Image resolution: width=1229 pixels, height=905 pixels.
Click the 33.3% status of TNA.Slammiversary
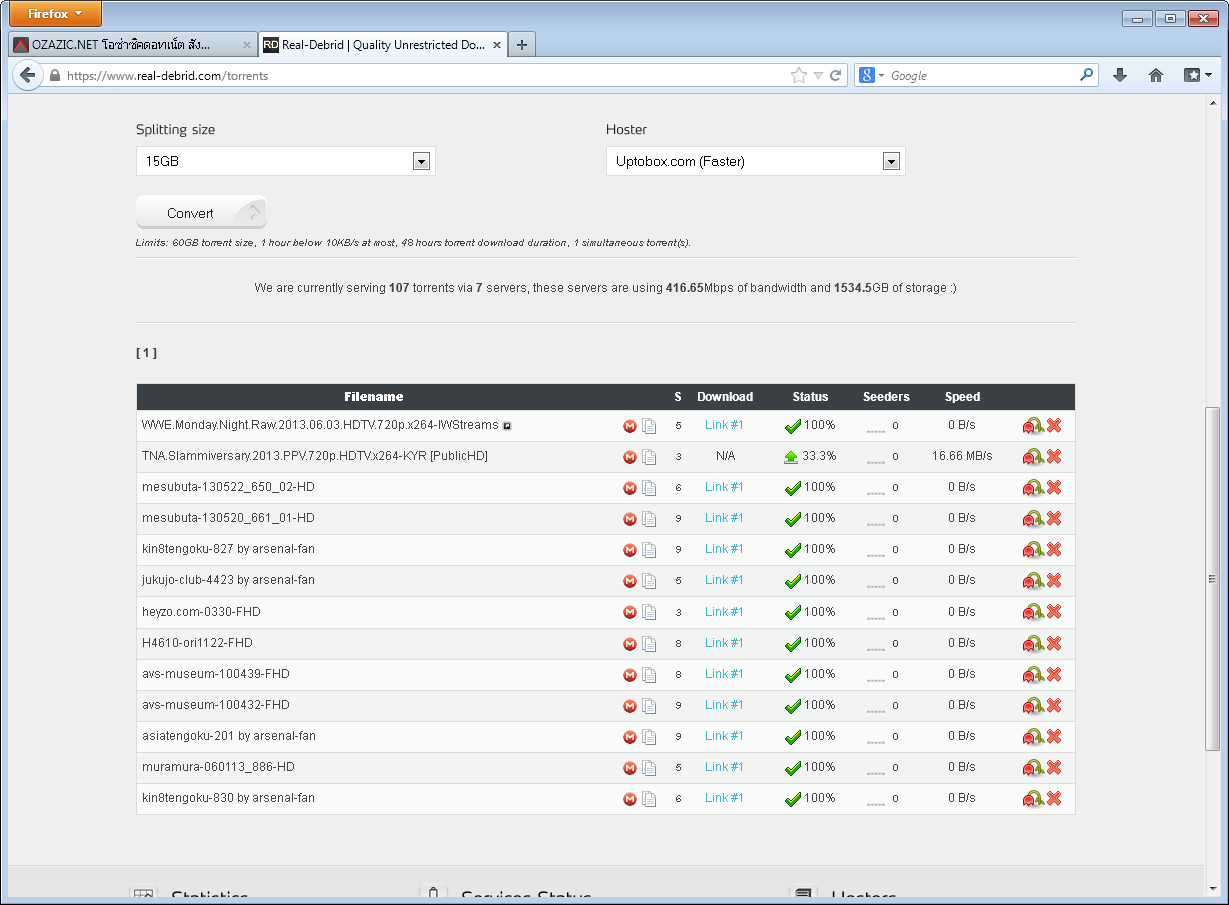(810, 456)
